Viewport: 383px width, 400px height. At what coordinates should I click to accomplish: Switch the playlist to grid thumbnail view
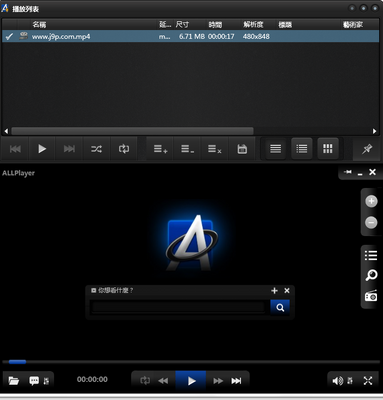tap(328, 149)
